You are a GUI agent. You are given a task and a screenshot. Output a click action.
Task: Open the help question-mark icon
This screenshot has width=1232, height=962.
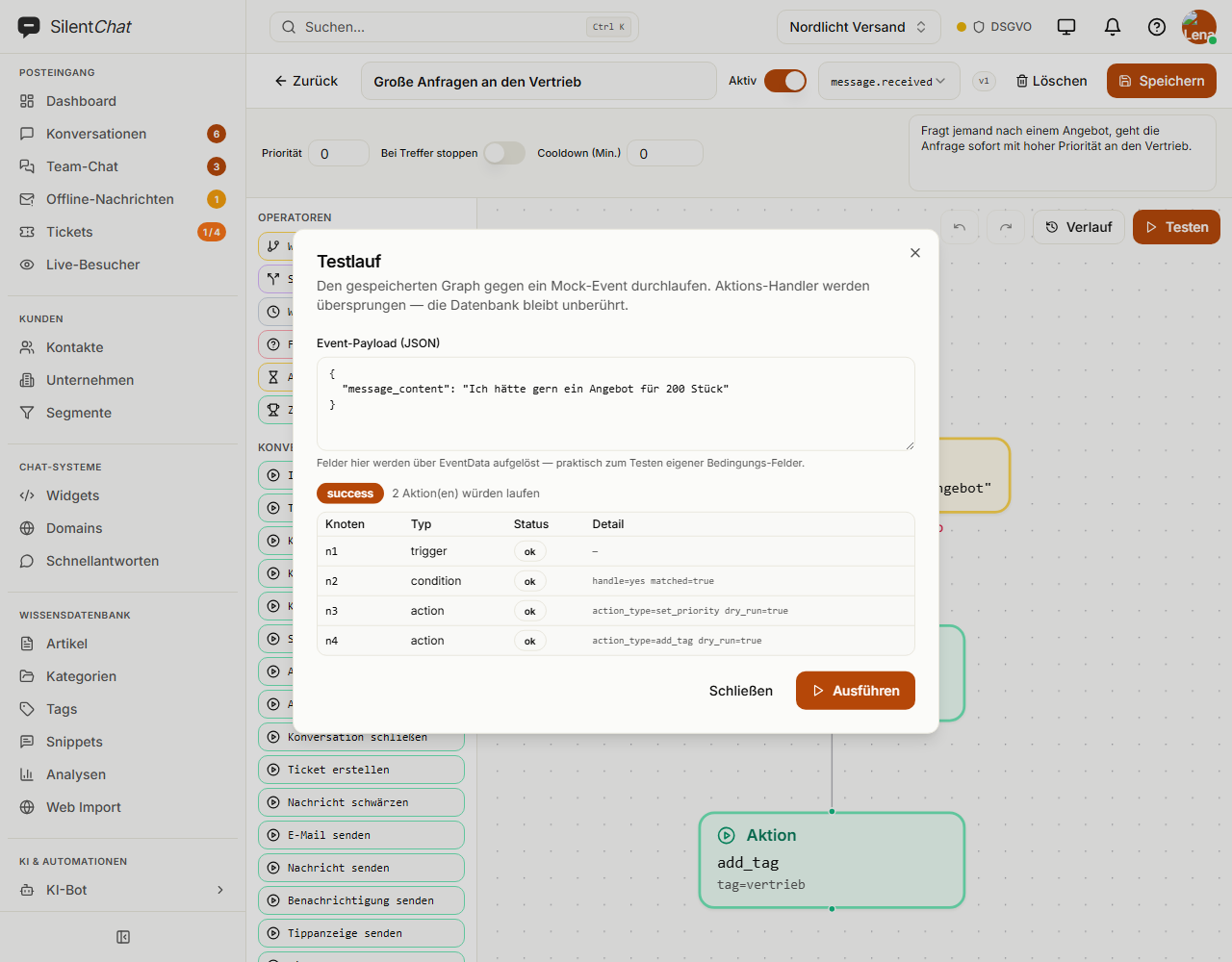click(1157, 27)
